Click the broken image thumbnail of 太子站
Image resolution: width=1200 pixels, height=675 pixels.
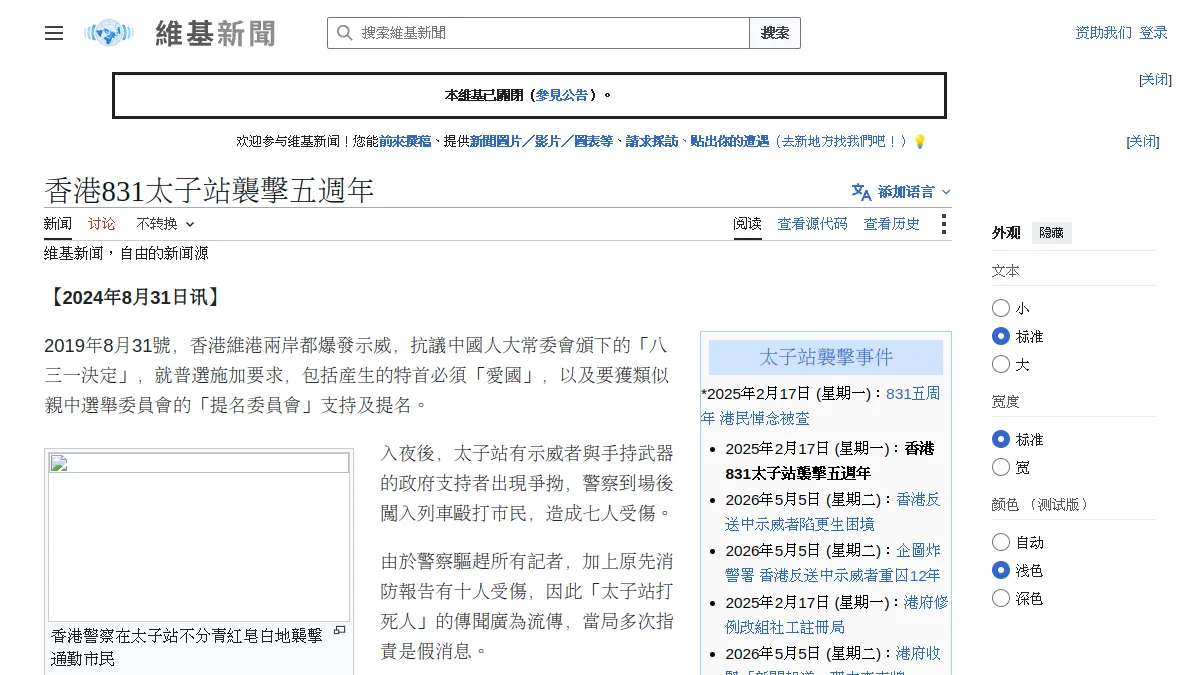tap(199, 537)
